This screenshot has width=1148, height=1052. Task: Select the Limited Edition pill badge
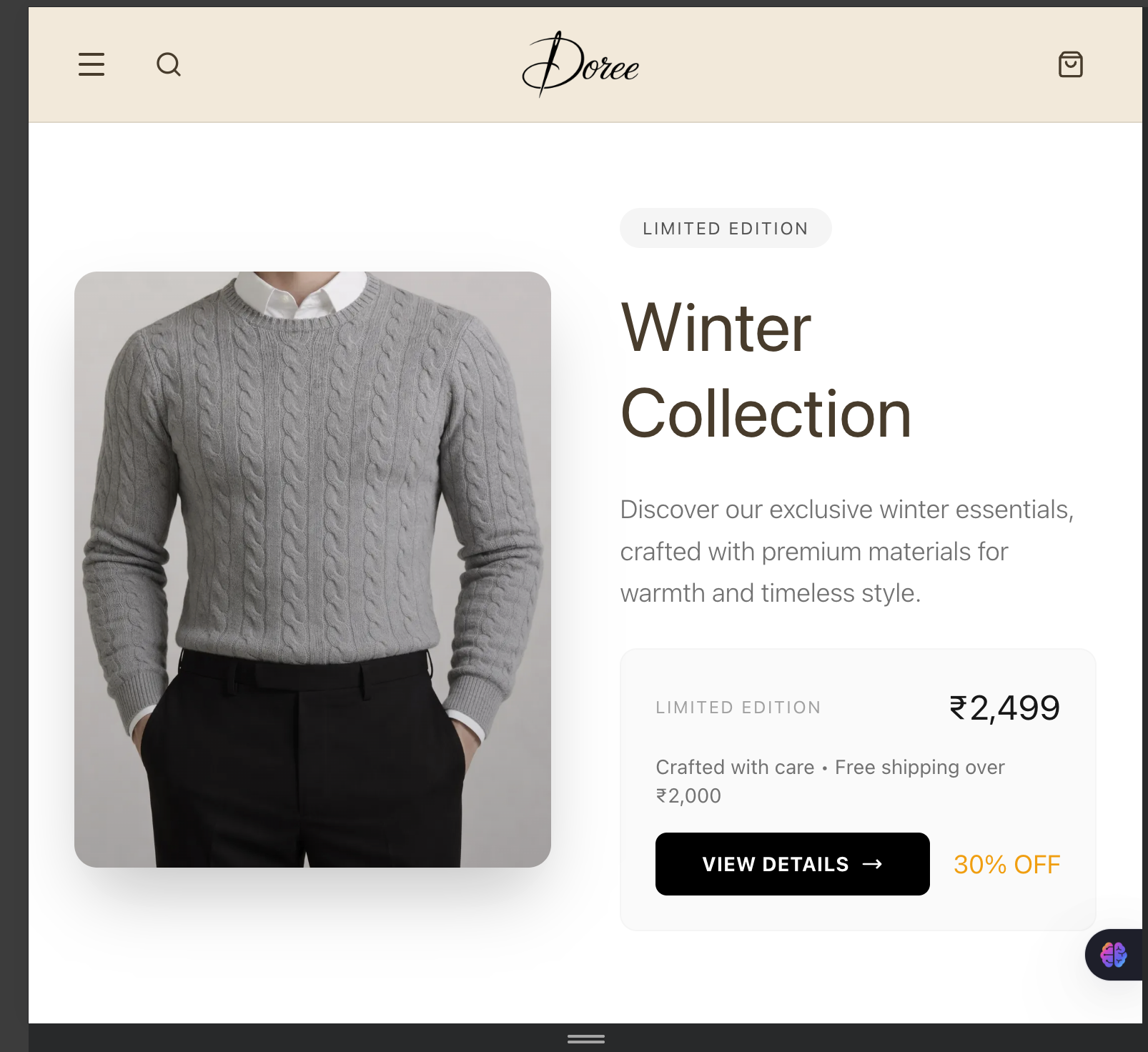[x=726, y=229]
